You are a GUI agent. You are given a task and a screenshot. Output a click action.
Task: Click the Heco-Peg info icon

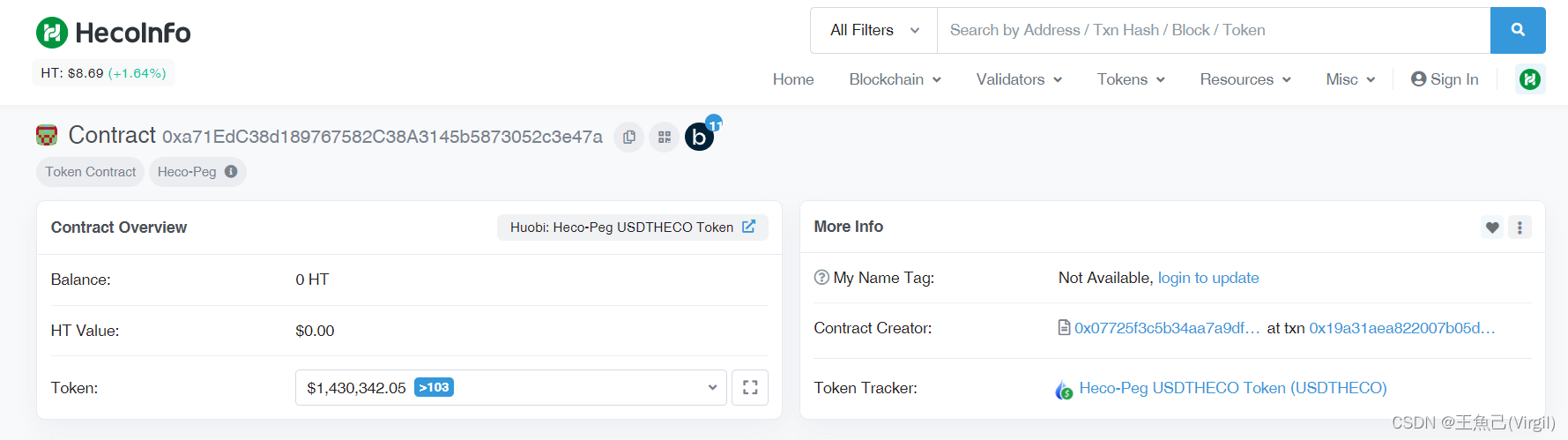click(x=231, y=172)
